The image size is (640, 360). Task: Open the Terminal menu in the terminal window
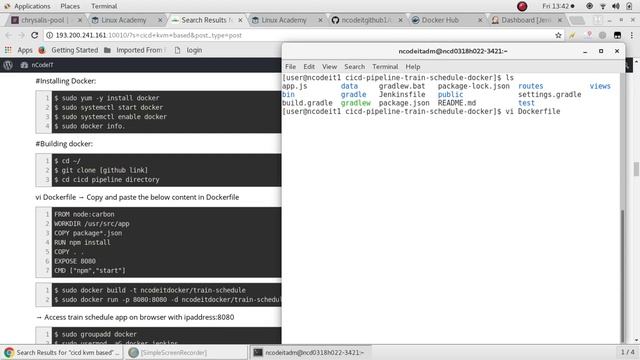tap(385, 67)
